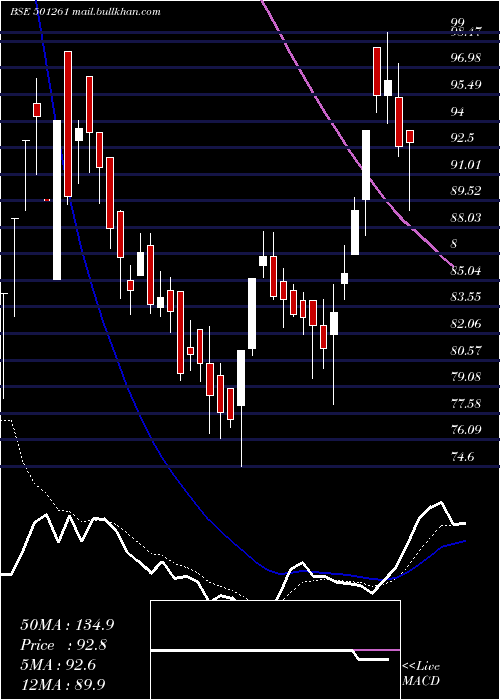Click the 85.04 price axis label

click(466, 271)
